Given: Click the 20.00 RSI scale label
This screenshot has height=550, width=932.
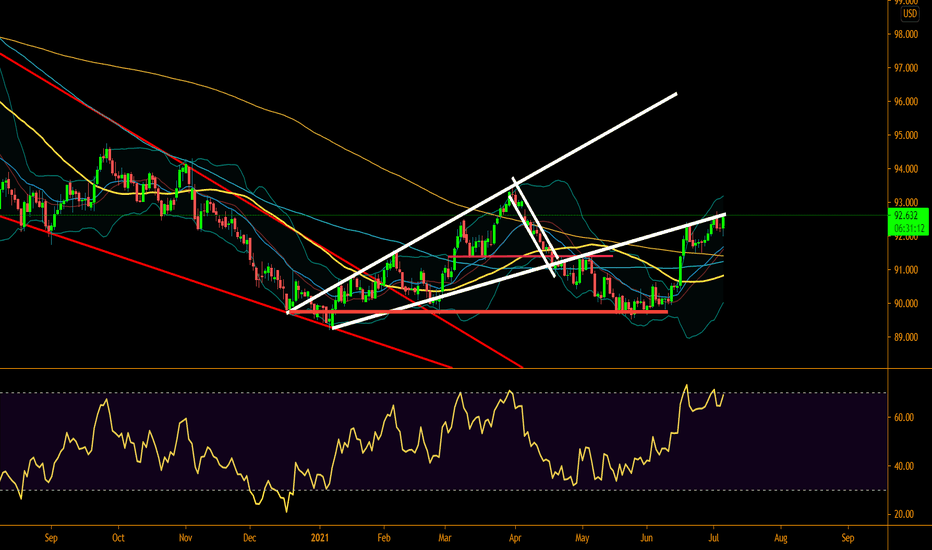Looking at the screenshot, I should (903, 515).
